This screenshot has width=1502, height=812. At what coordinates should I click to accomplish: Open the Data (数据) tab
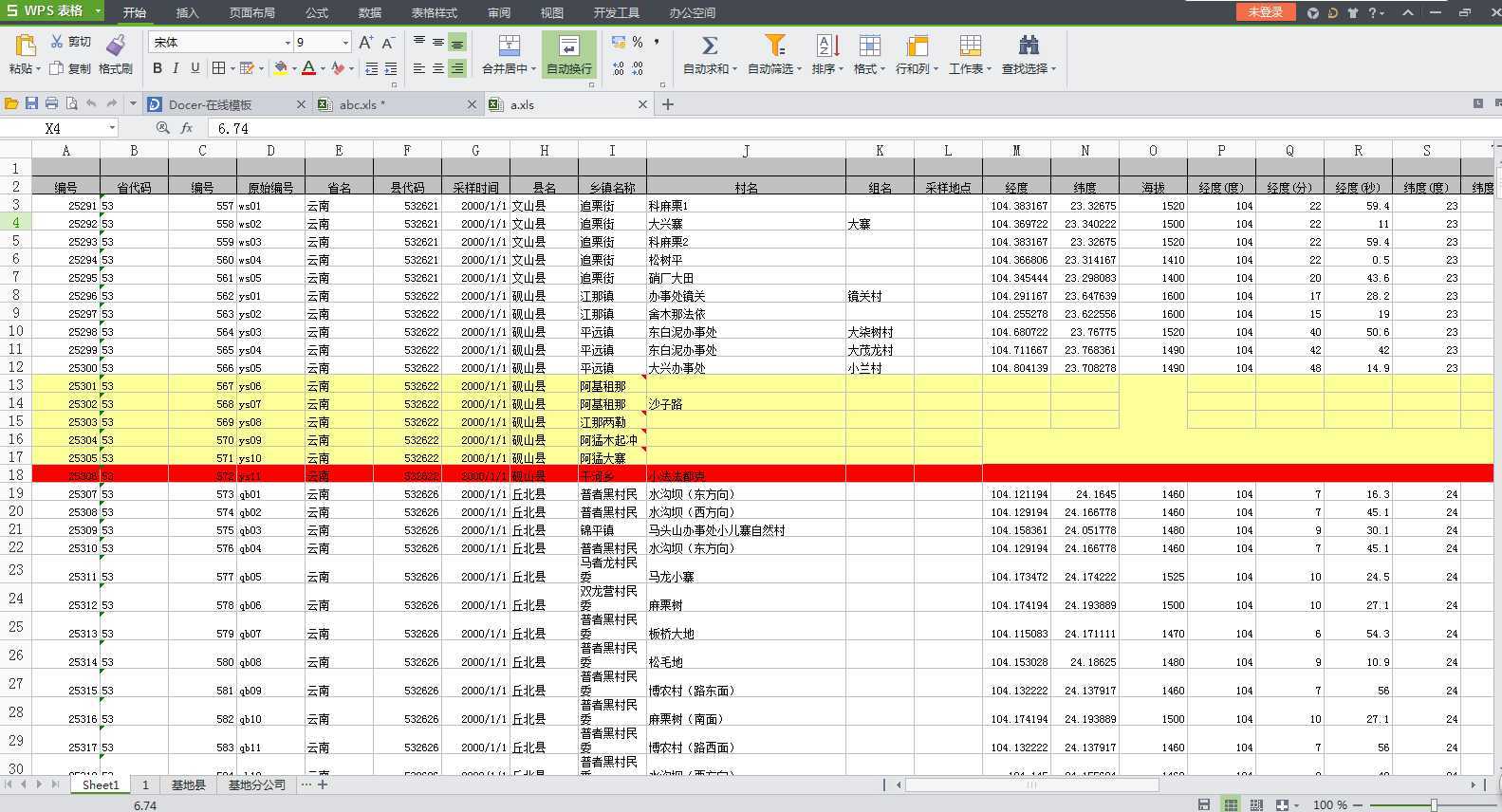[x=370, y=12]
